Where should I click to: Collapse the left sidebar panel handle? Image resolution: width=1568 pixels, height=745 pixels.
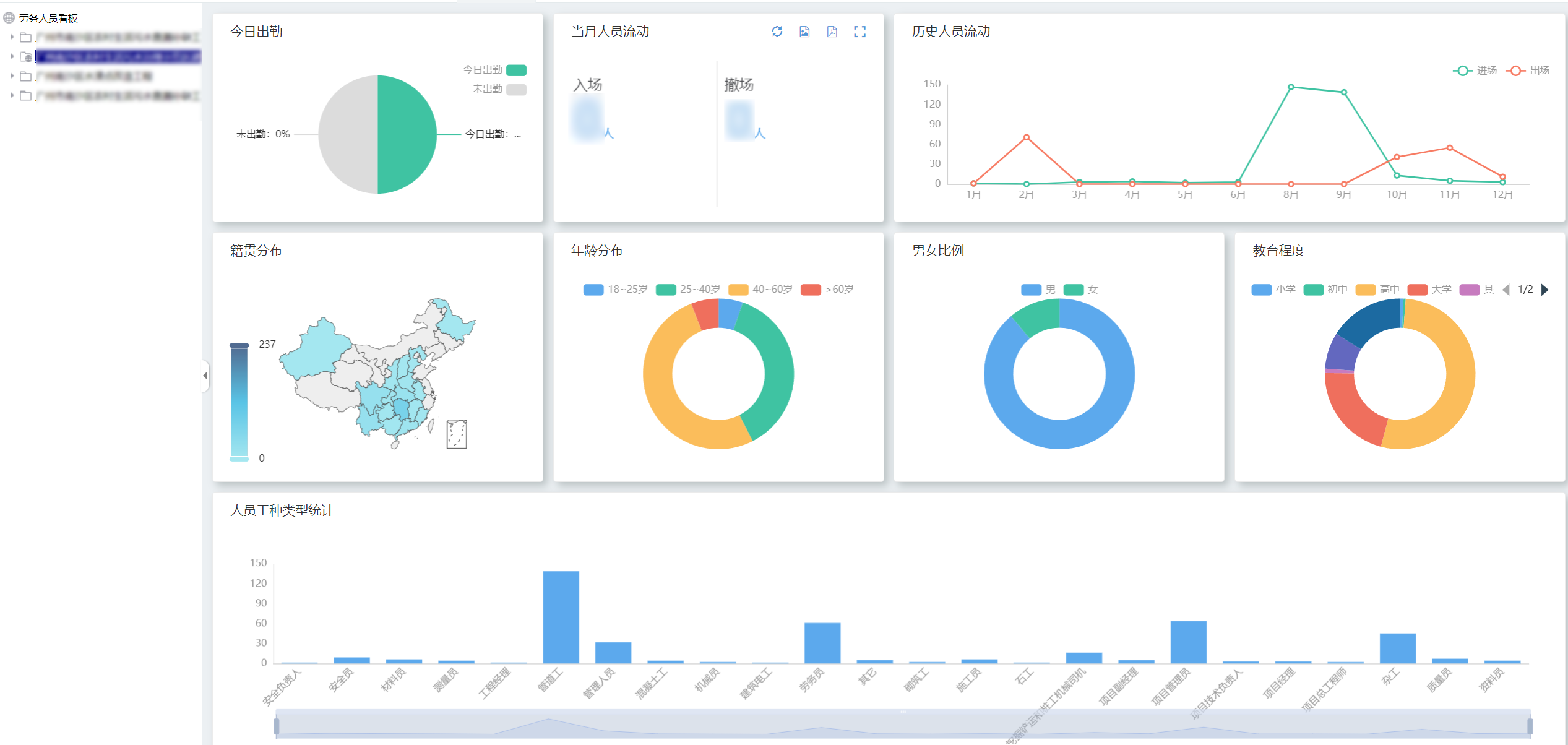tap(205, 376)
